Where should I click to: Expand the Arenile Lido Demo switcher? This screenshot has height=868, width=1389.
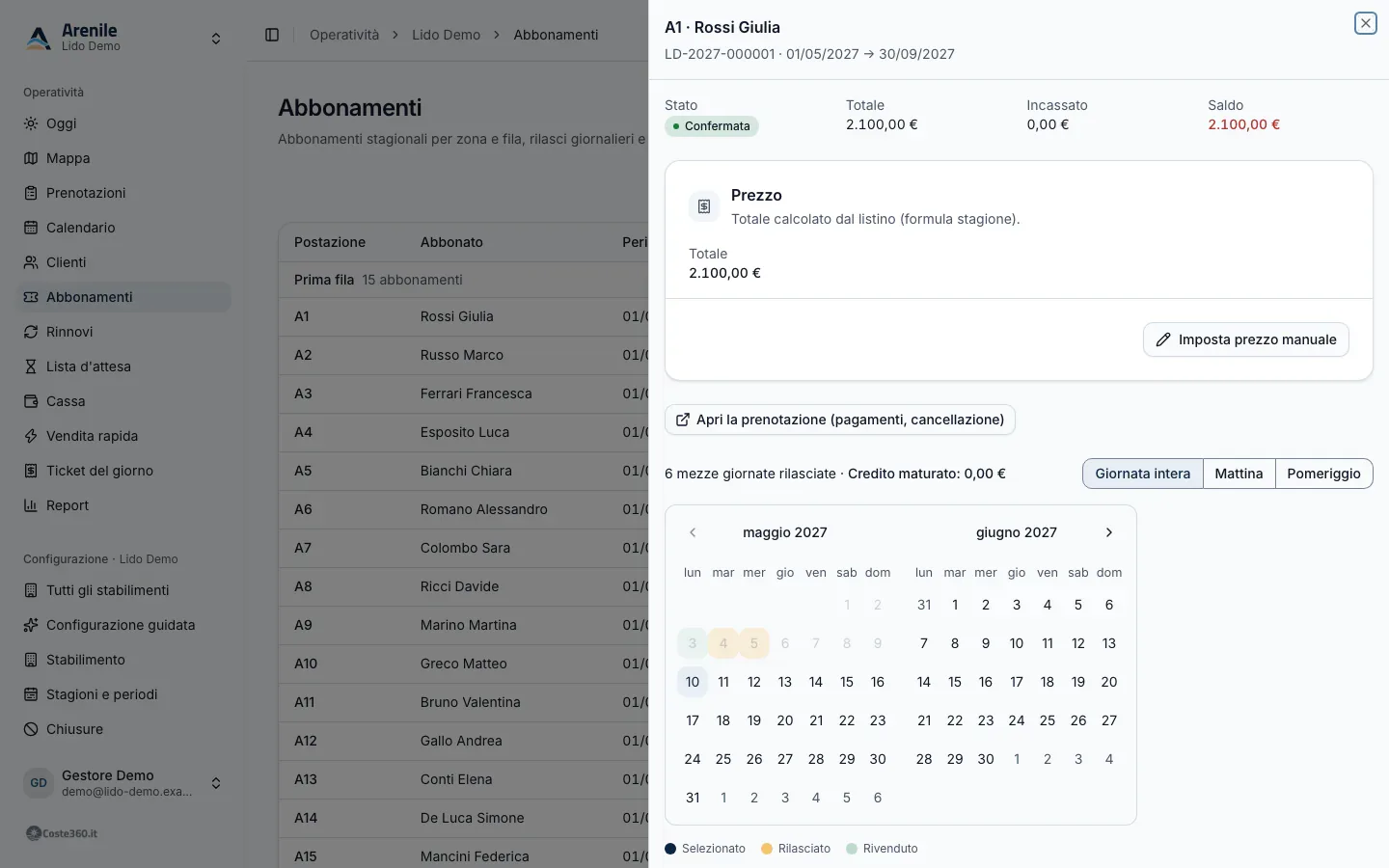(123, 39)
